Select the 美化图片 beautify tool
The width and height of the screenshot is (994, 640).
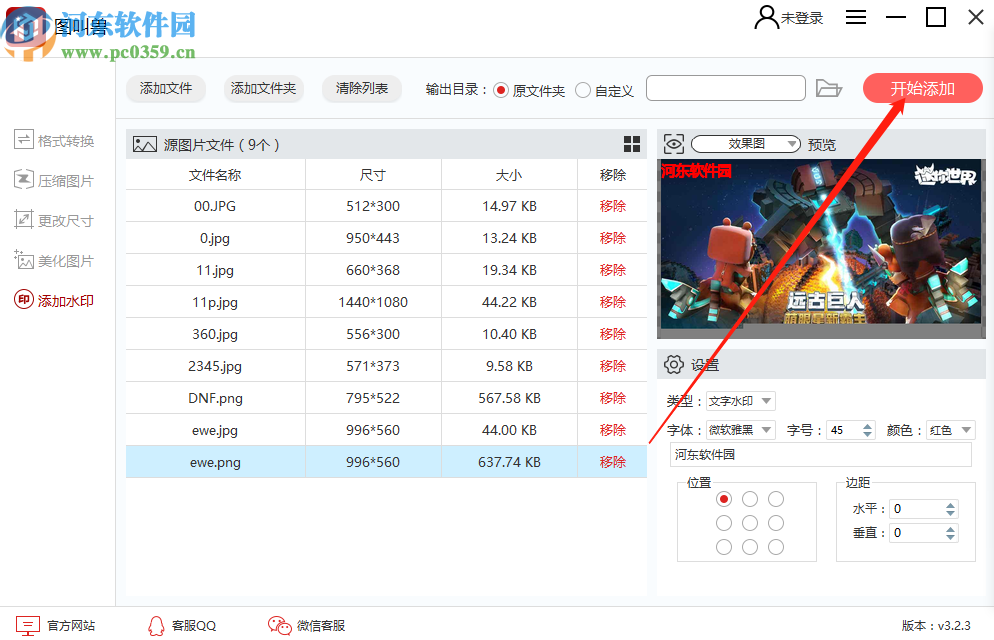[x=55, y=259]
